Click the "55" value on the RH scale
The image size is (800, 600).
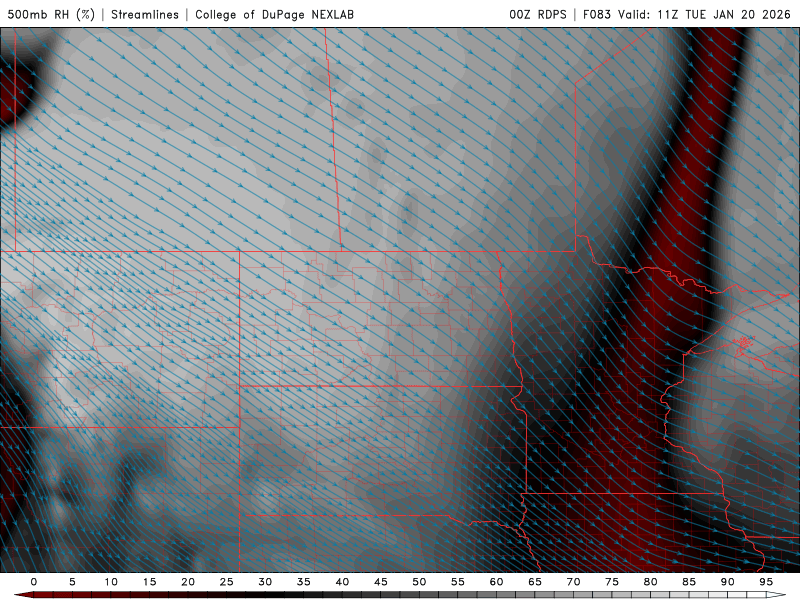tap(458, 582)
